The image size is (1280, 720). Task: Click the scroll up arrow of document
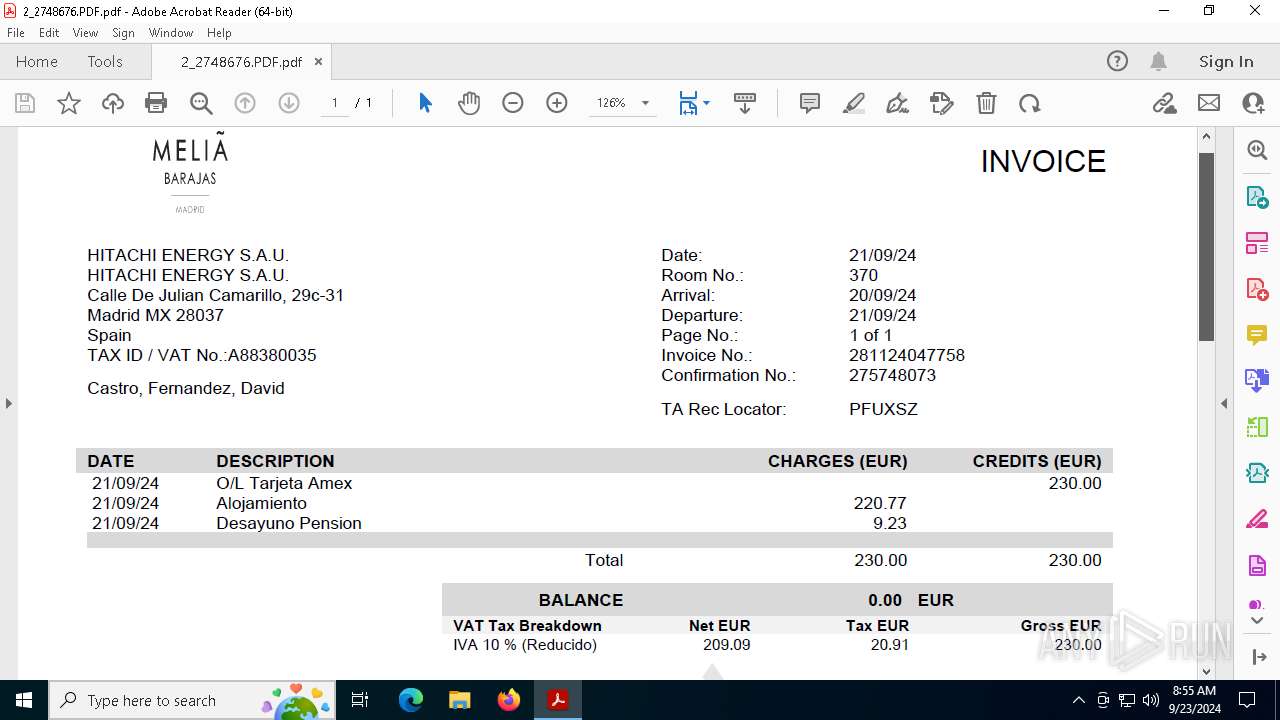tap(1206, 136)
